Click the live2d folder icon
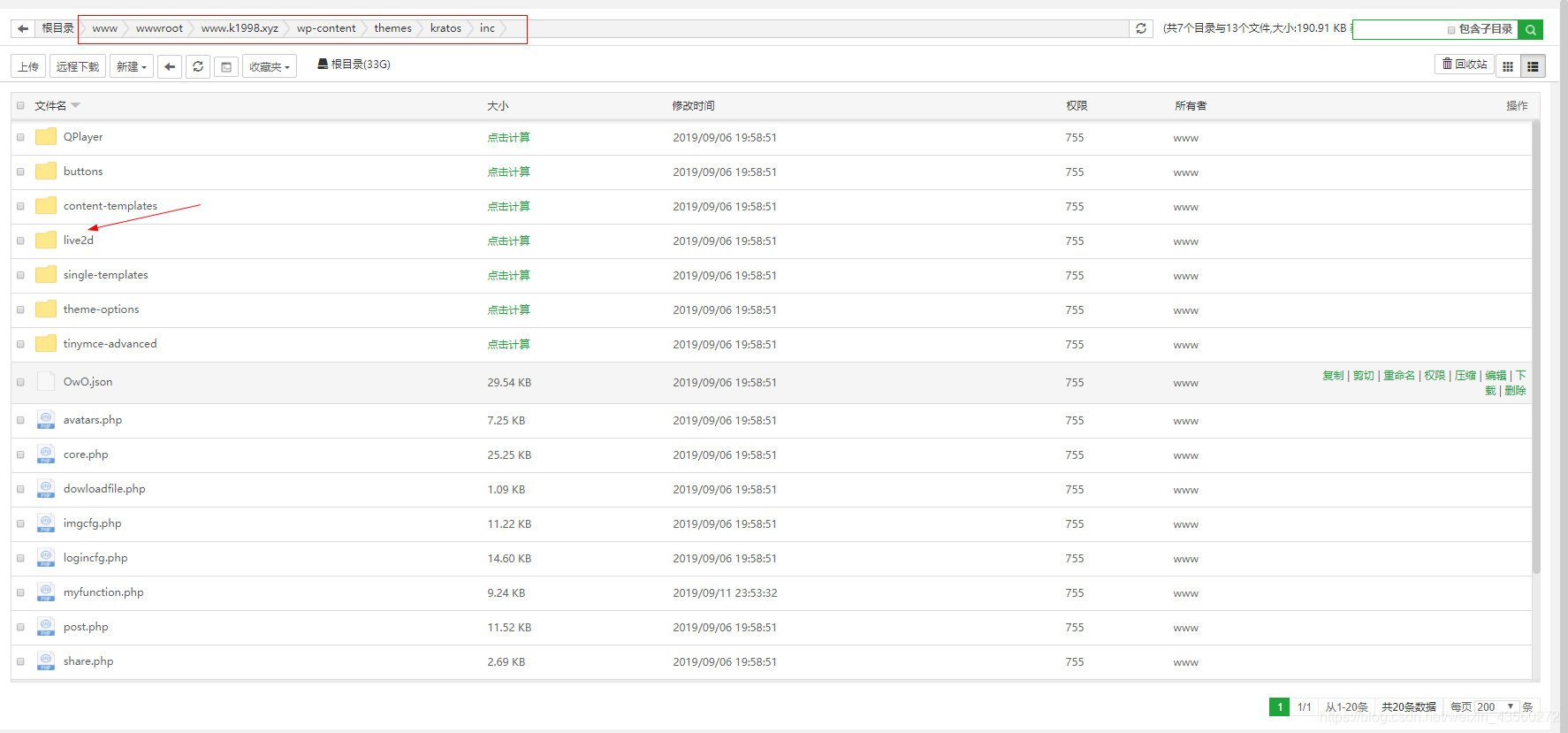Screen dimensions: 1568x733 [46, 241]
